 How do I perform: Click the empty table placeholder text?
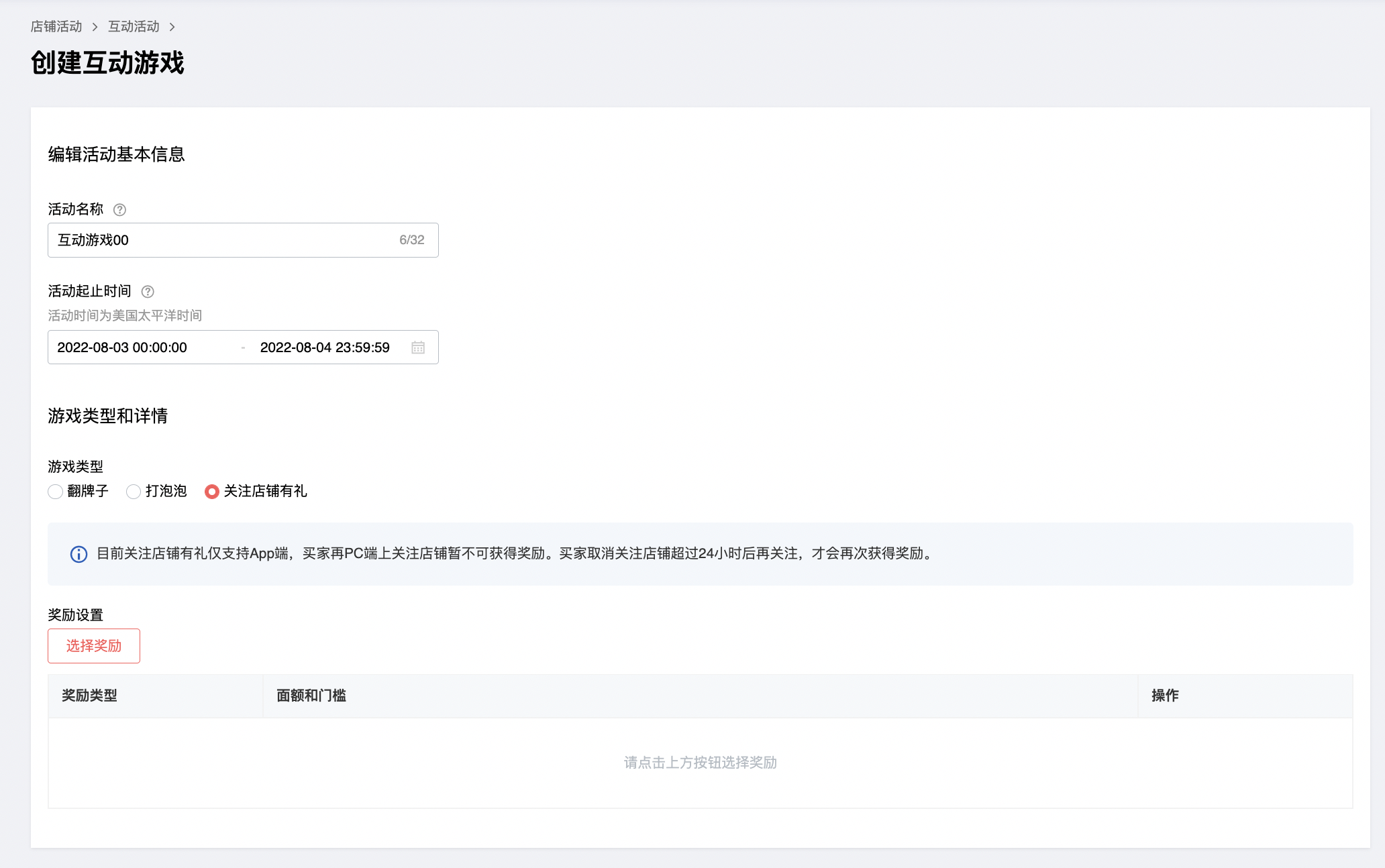pos(700,763)
